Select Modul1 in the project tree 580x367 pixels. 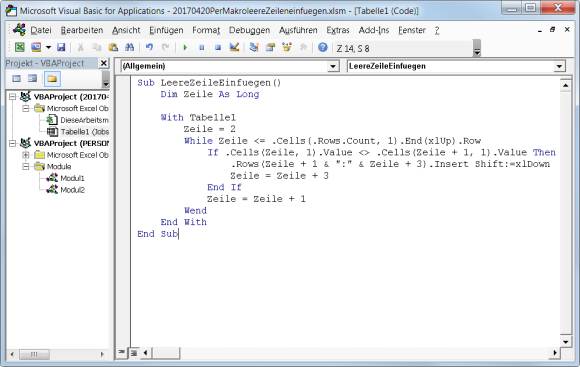tap(72, 178)
